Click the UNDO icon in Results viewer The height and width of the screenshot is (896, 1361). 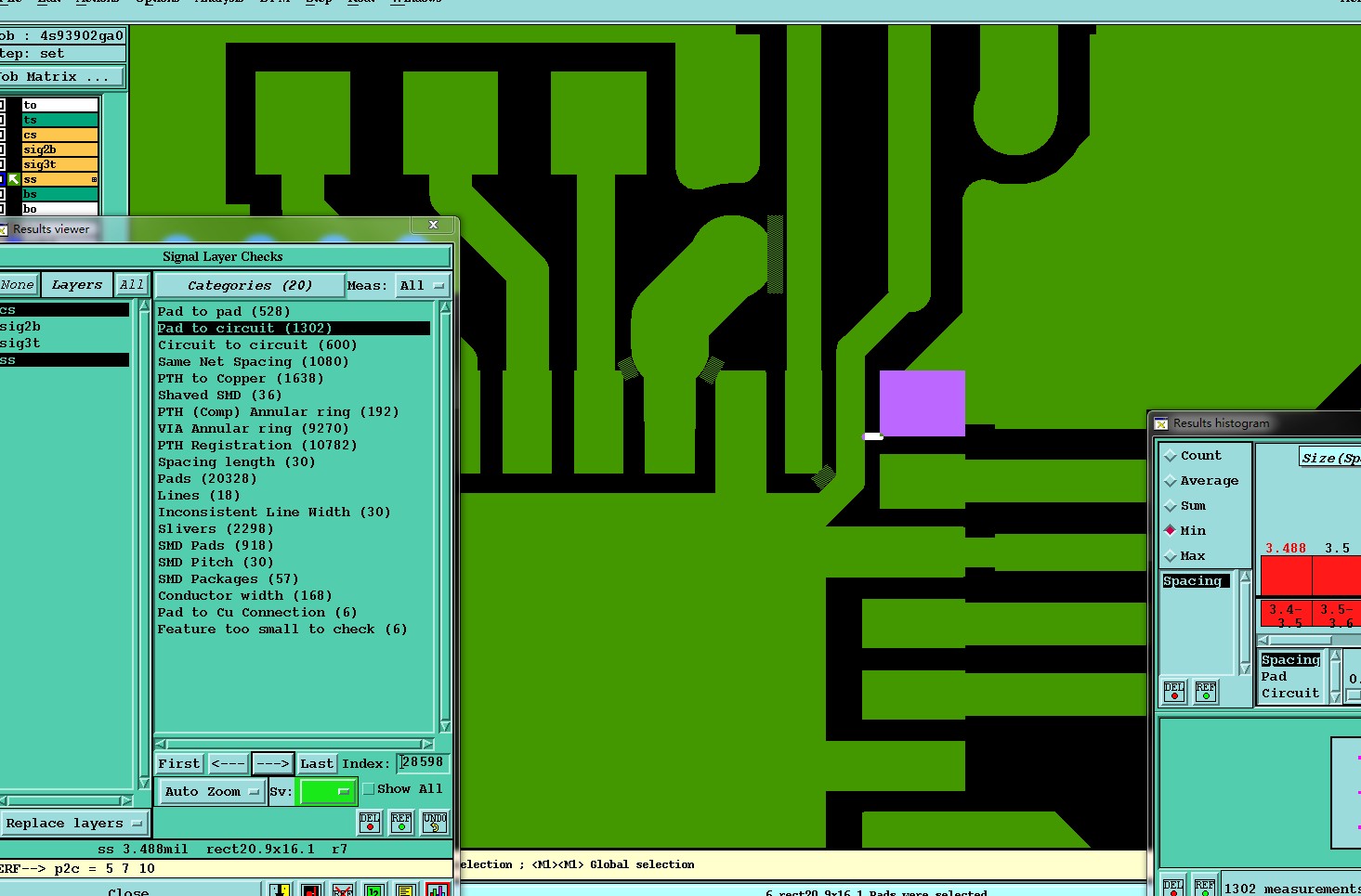(x=435, y=823)
